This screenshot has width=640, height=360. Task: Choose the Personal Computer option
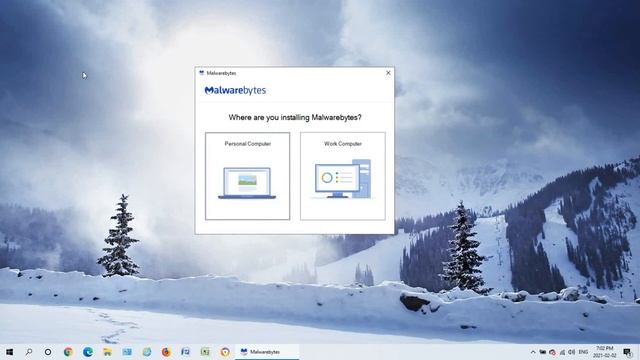pyautogui.click(x=247, y=176)
